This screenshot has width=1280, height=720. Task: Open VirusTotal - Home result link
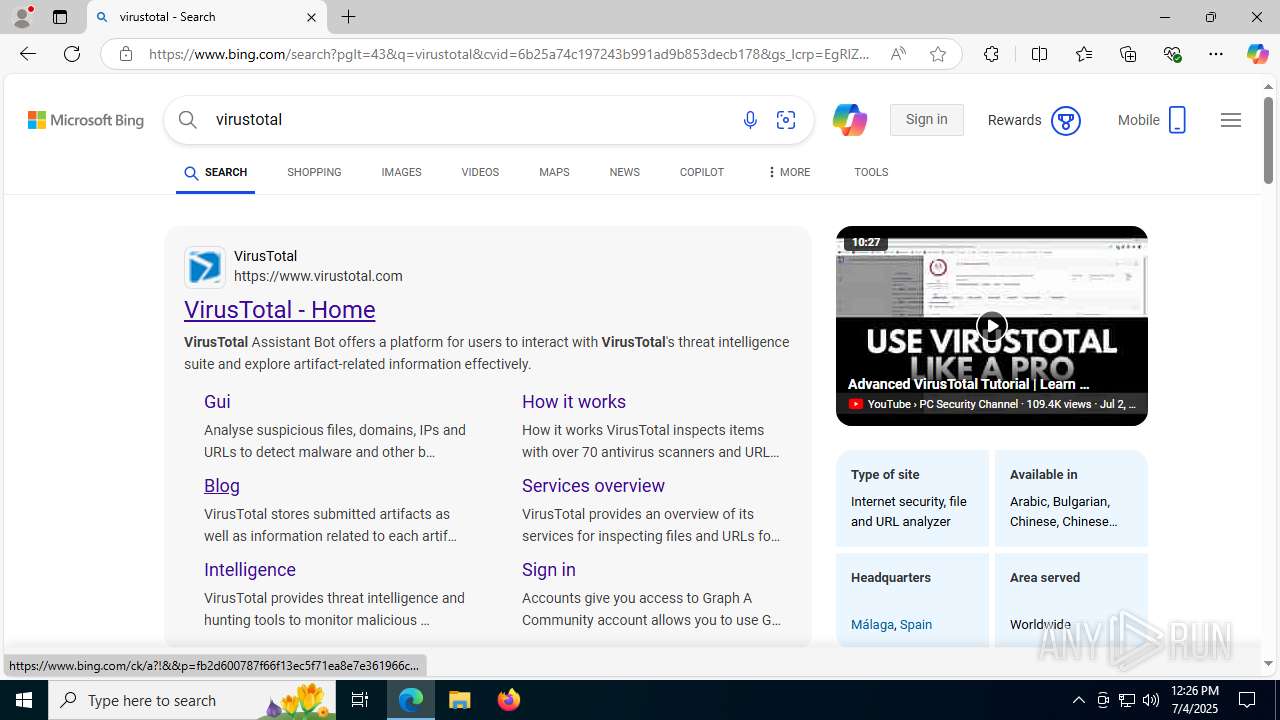tap(280, 310)
